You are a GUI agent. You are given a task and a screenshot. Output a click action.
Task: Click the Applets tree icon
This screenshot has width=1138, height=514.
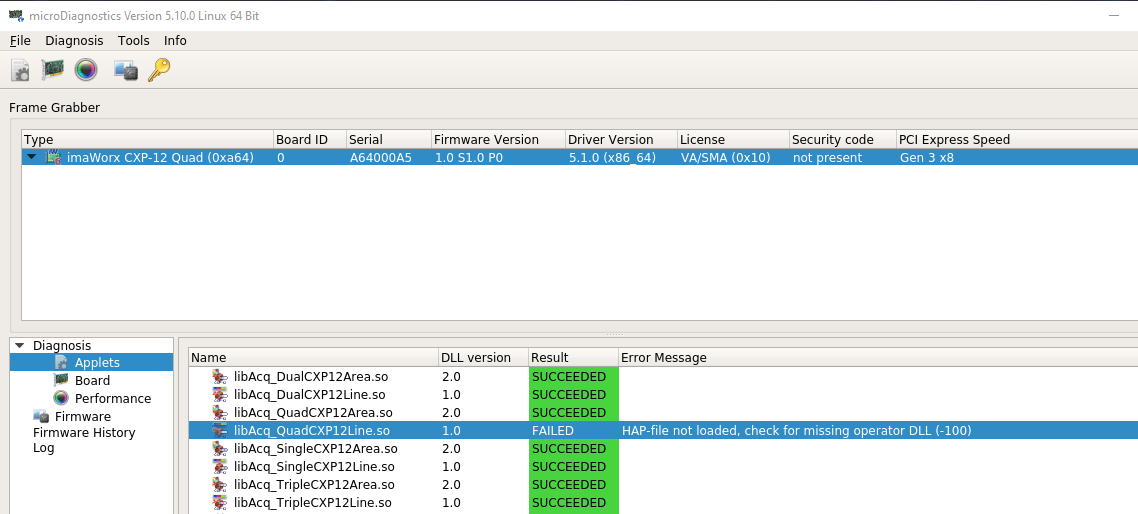[62, 362]
